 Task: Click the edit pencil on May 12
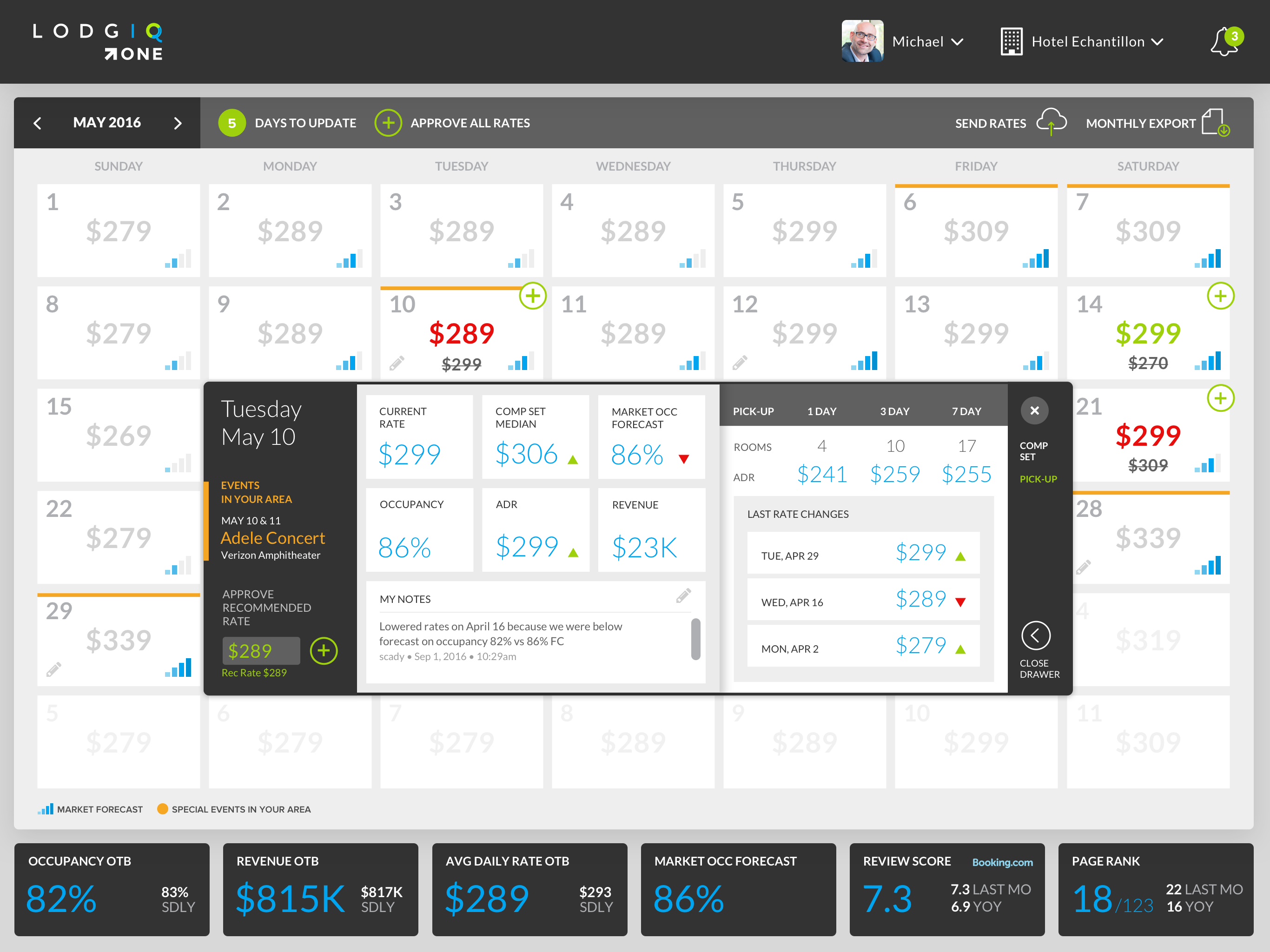740,362
